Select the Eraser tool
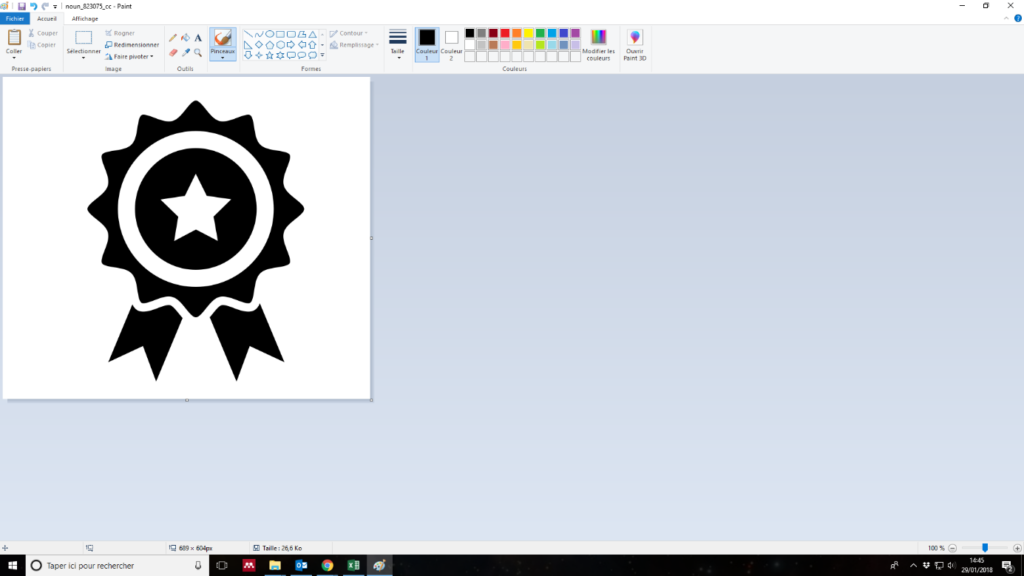Screen dimensions: 1024x576 pos(173,52)
